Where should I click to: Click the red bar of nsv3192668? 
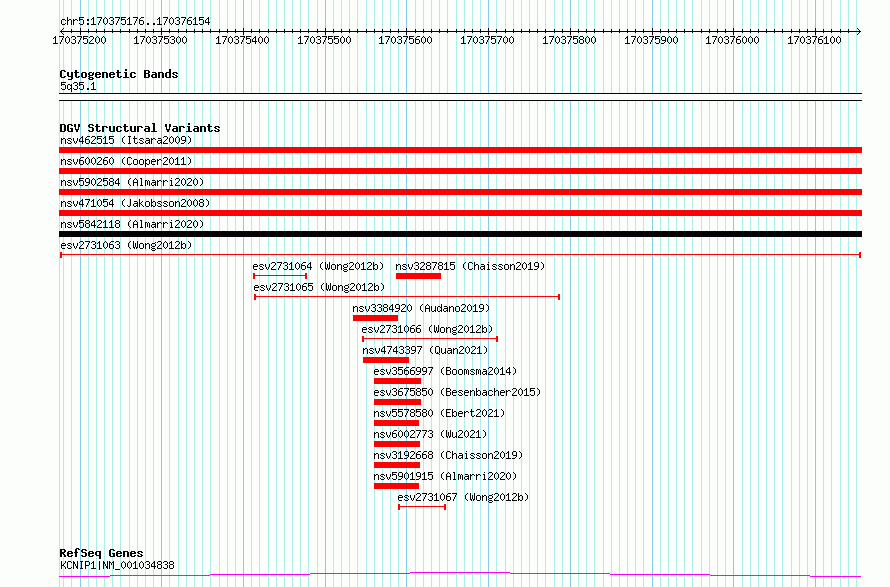coord(397,465)
